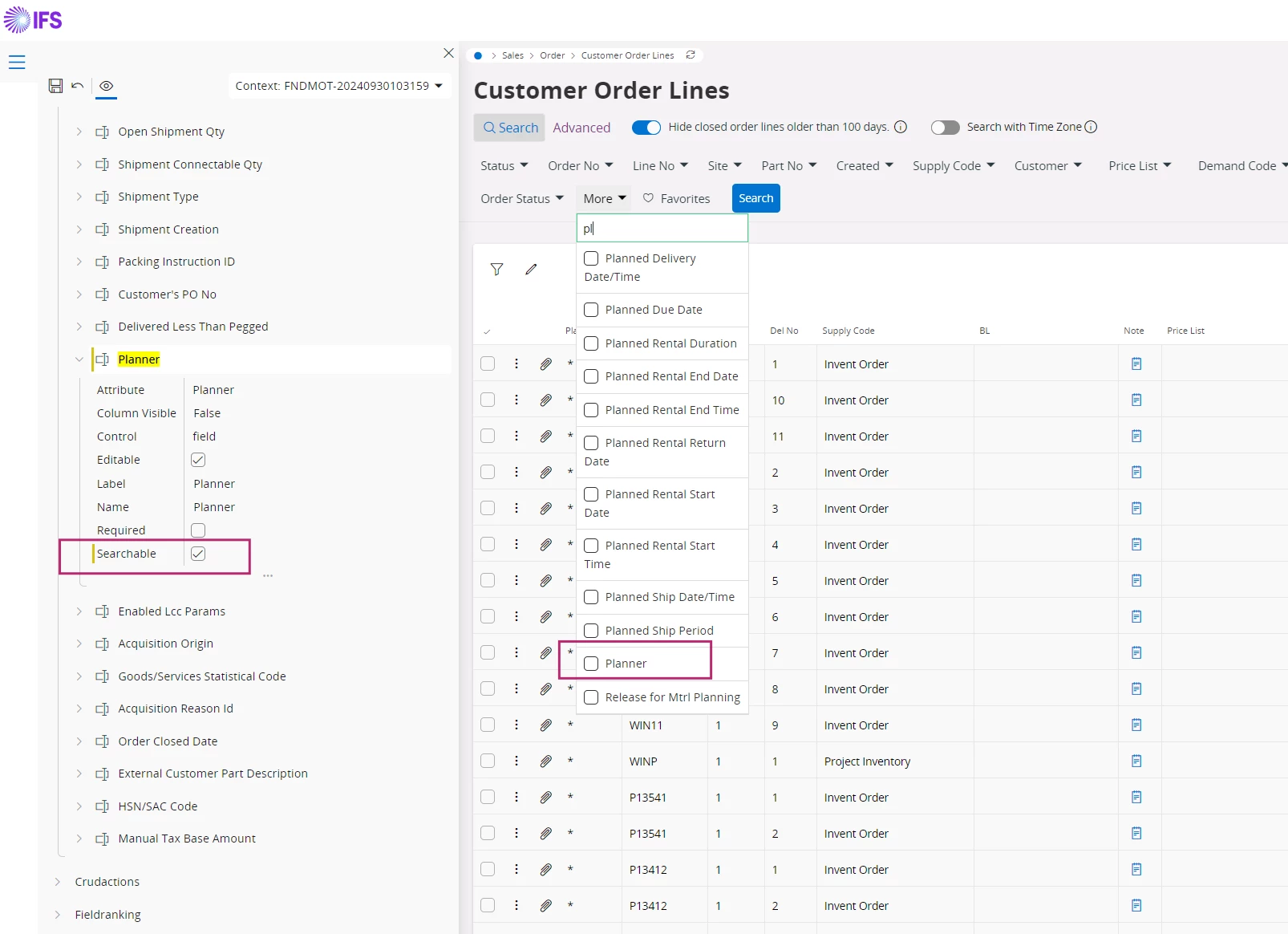Open the Order Status filter
This screenshot has width=1288, height=934.
[x=522, y=198]
